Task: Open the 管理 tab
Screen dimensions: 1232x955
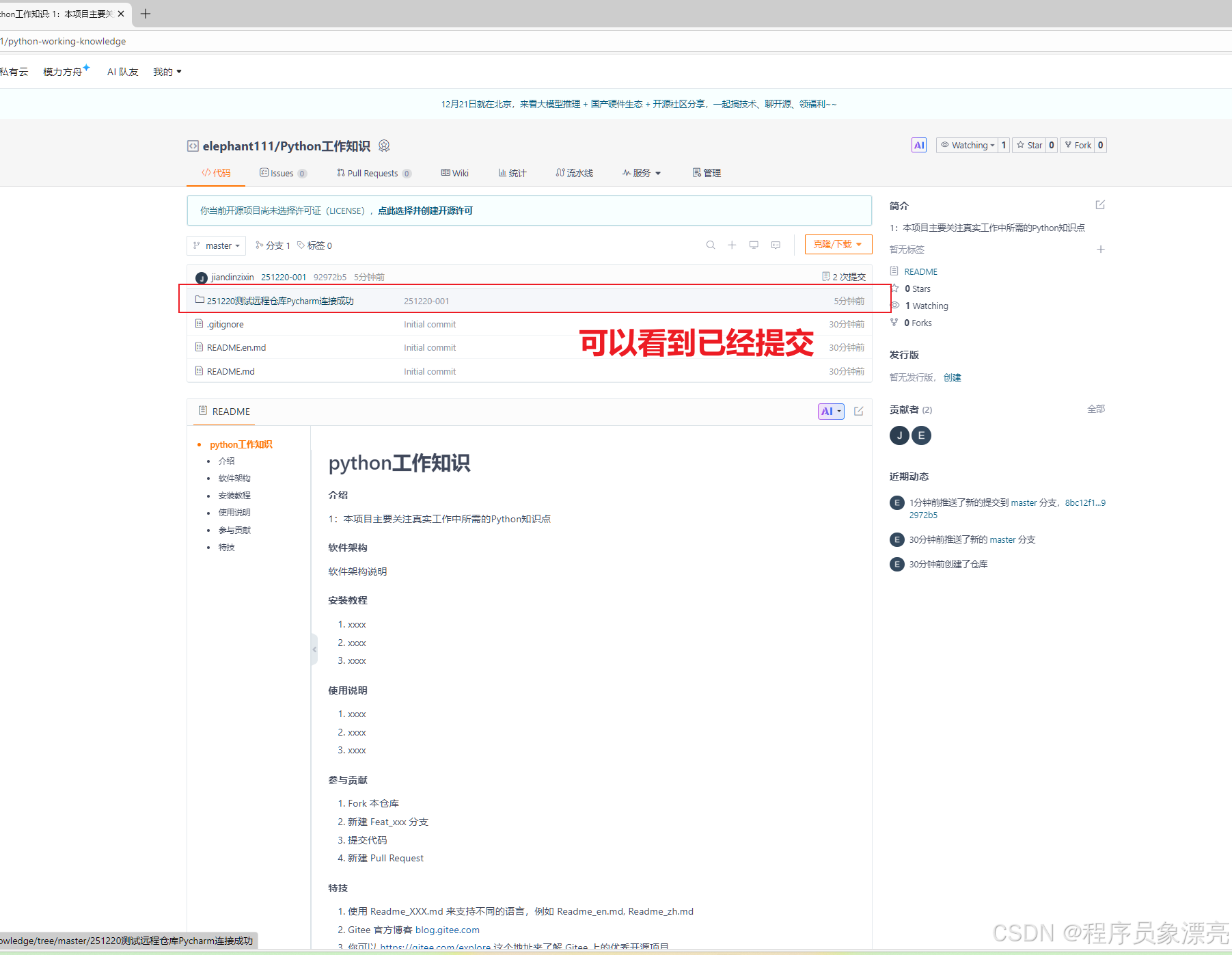Action: click(707, 173)
